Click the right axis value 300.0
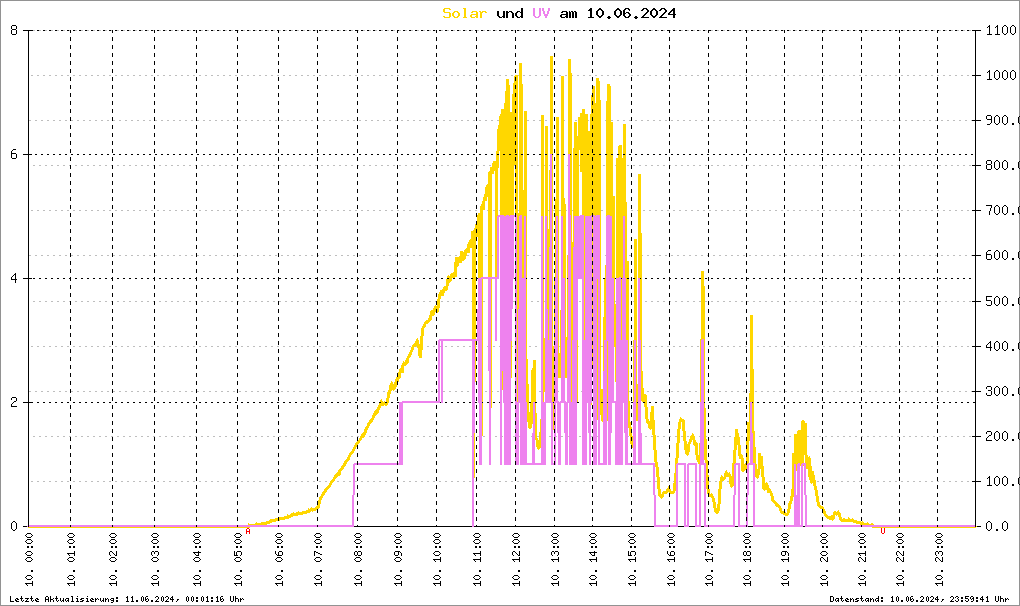Screen dimensions: 1020x606 point(1002,391)
